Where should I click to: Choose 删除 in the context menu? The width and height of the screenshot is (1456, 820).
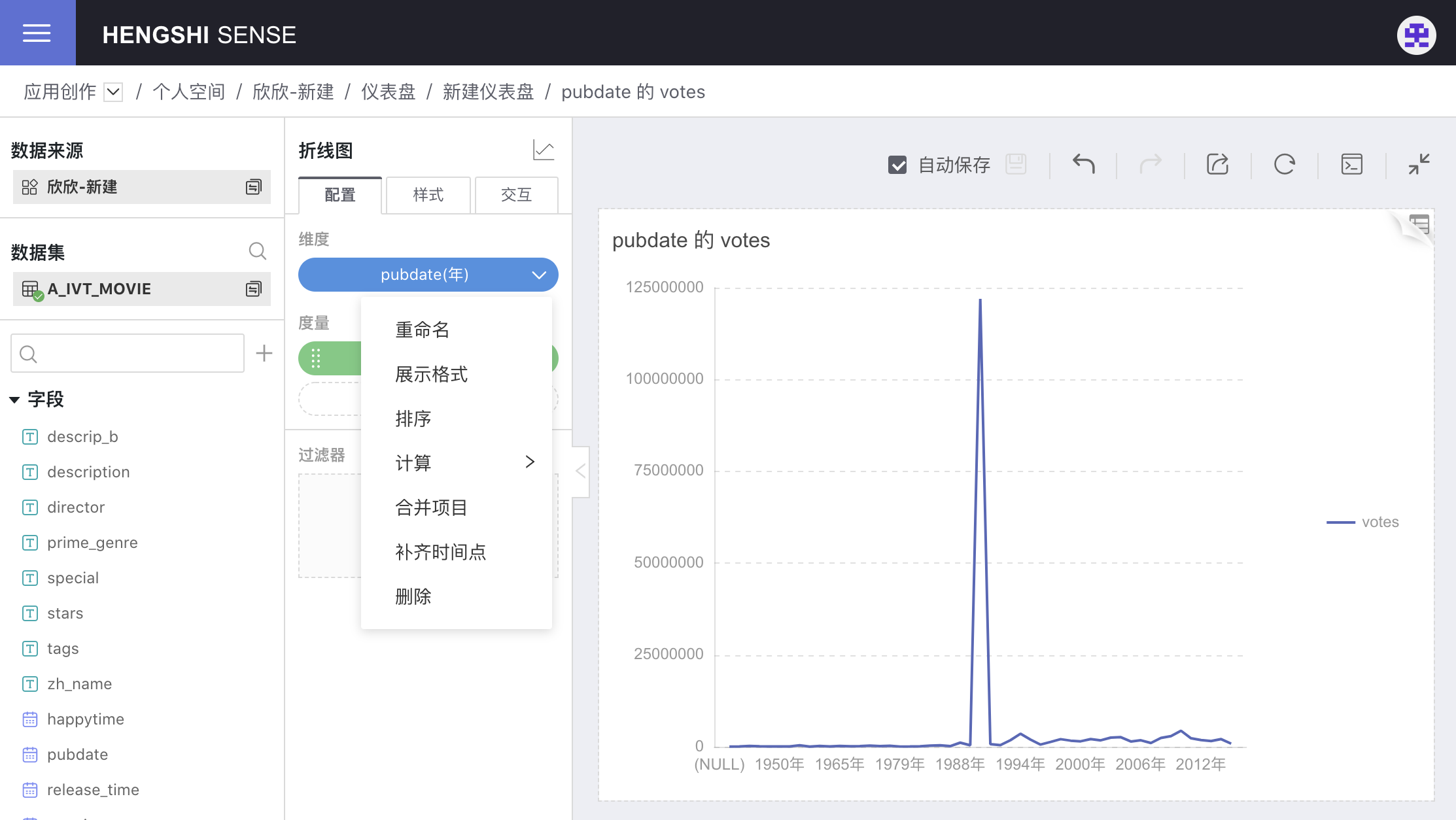pos(413,596)
